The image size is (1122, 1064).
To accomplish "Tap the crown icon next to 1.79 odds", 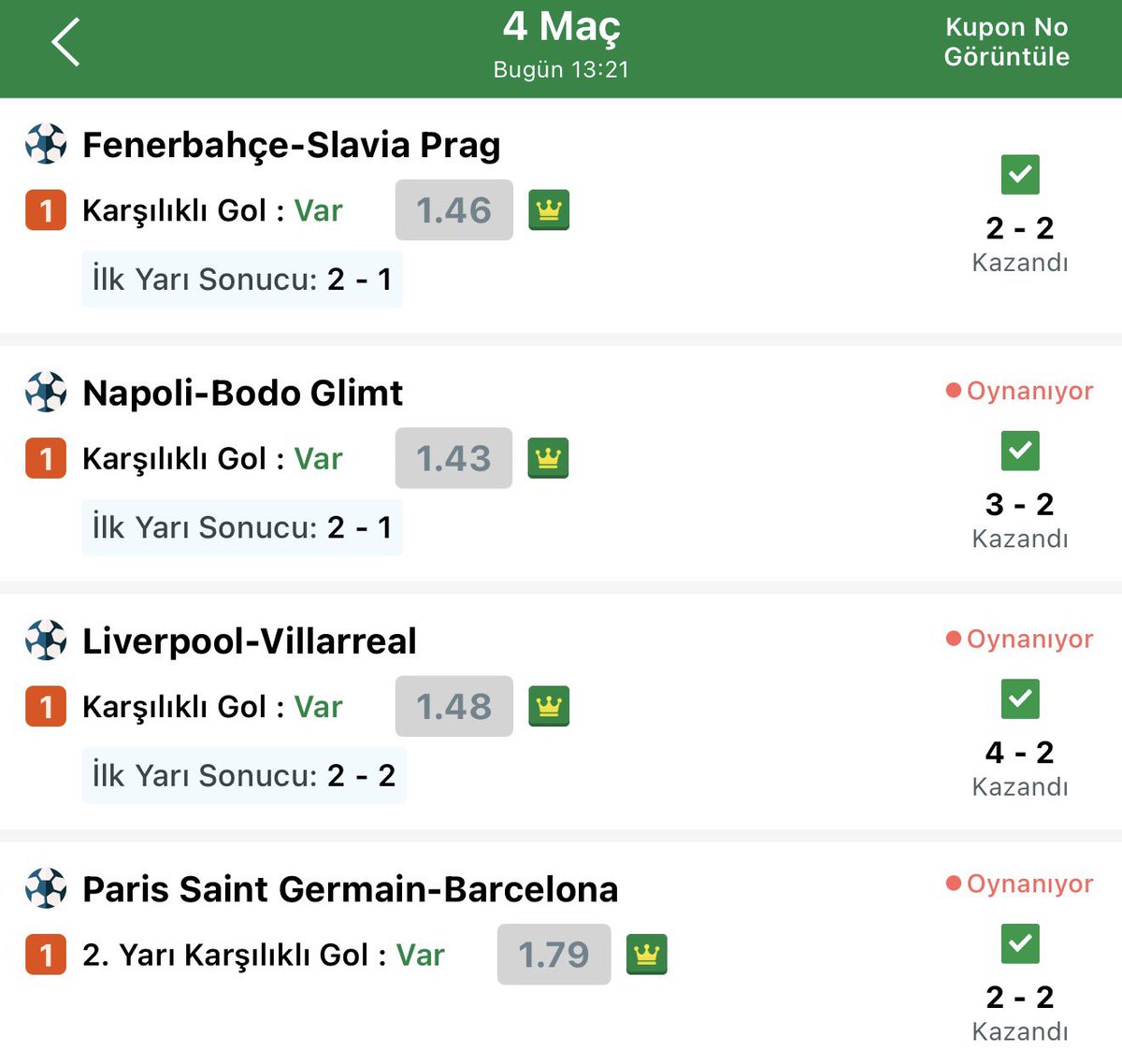I will coord(647,955).
